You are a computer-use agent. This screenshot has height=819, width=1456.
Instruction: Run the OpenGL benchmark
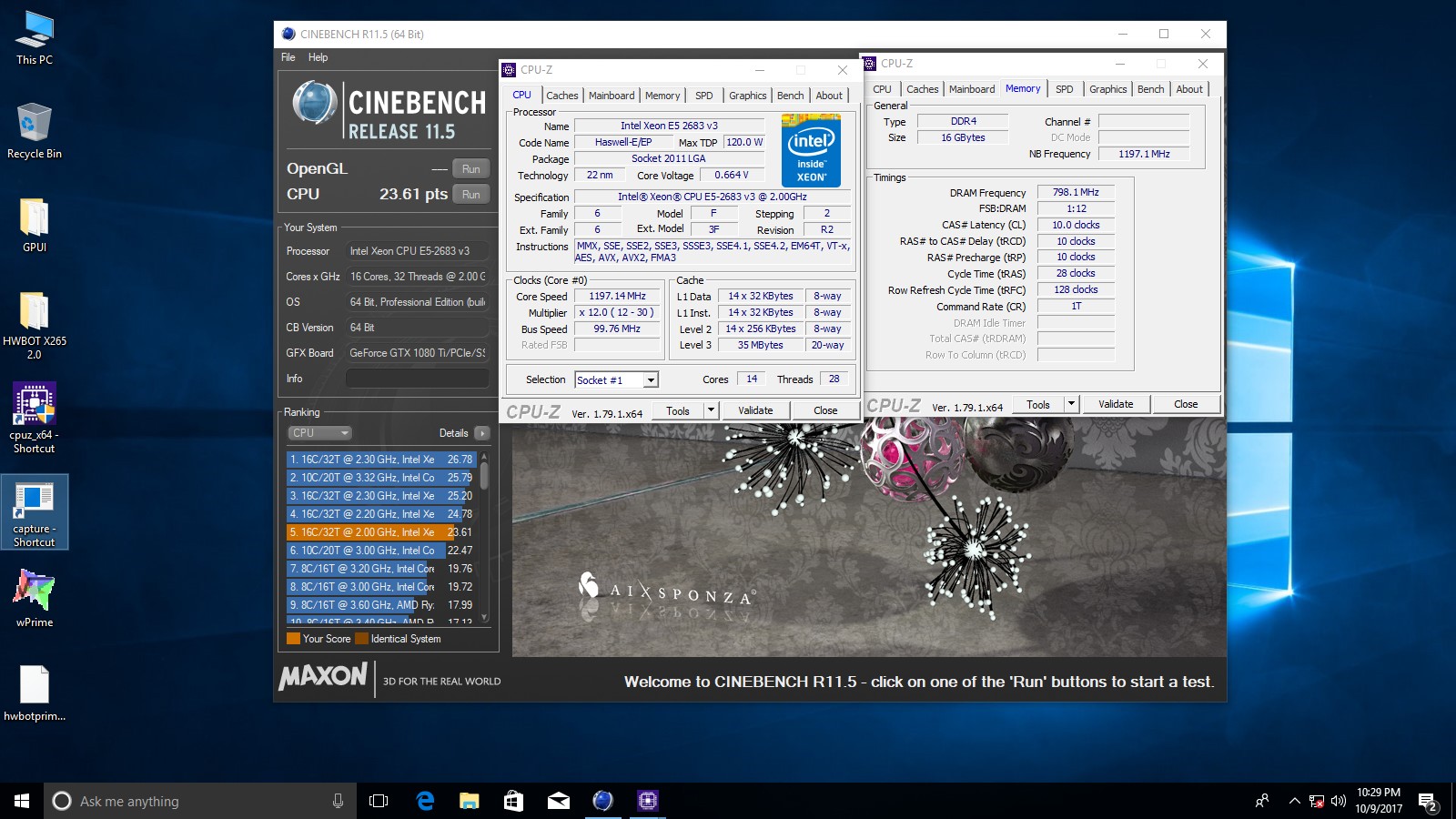point(471,169)
